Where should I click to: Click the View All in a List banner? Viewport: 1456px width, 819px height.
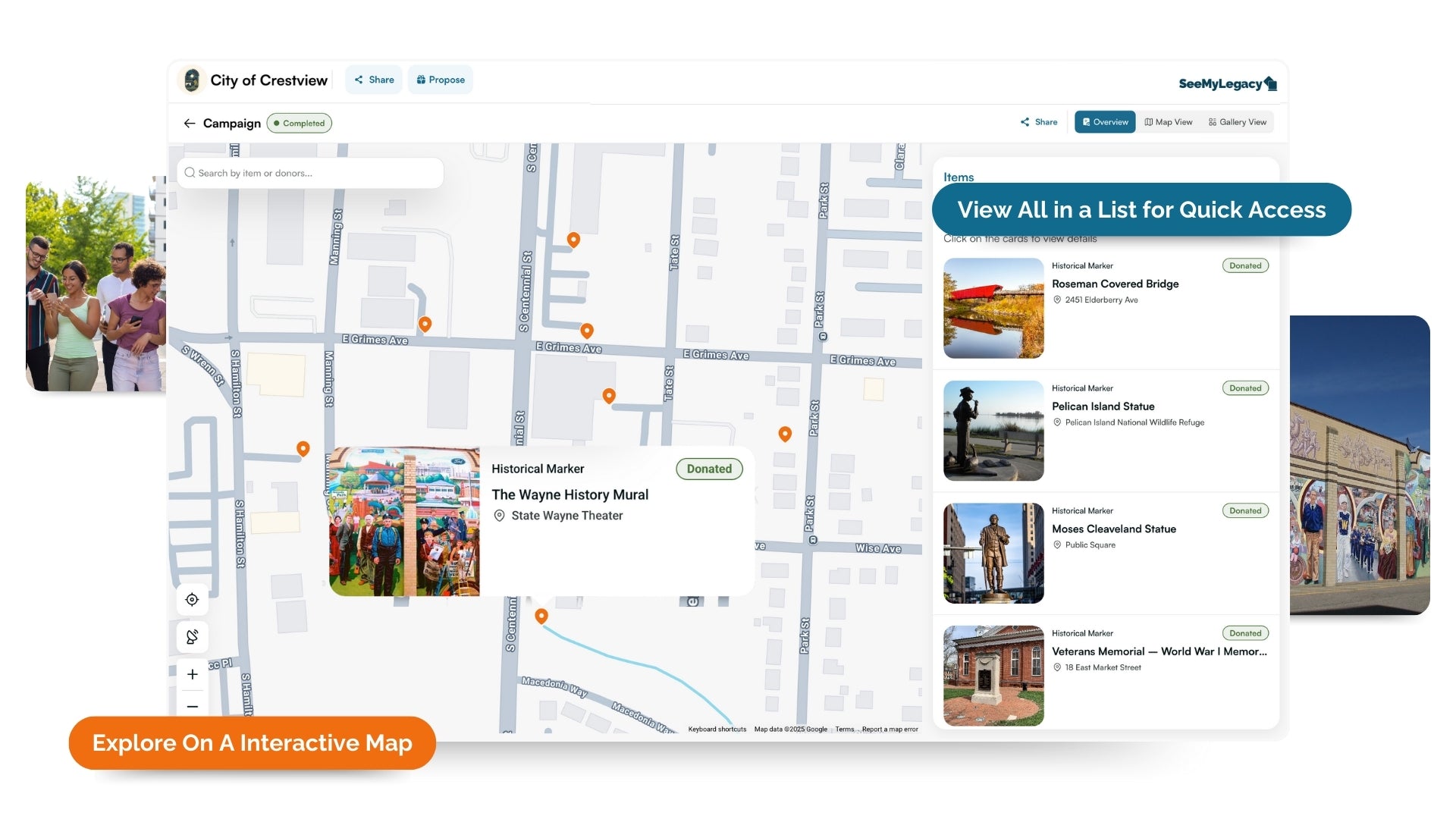point(1141,209)
